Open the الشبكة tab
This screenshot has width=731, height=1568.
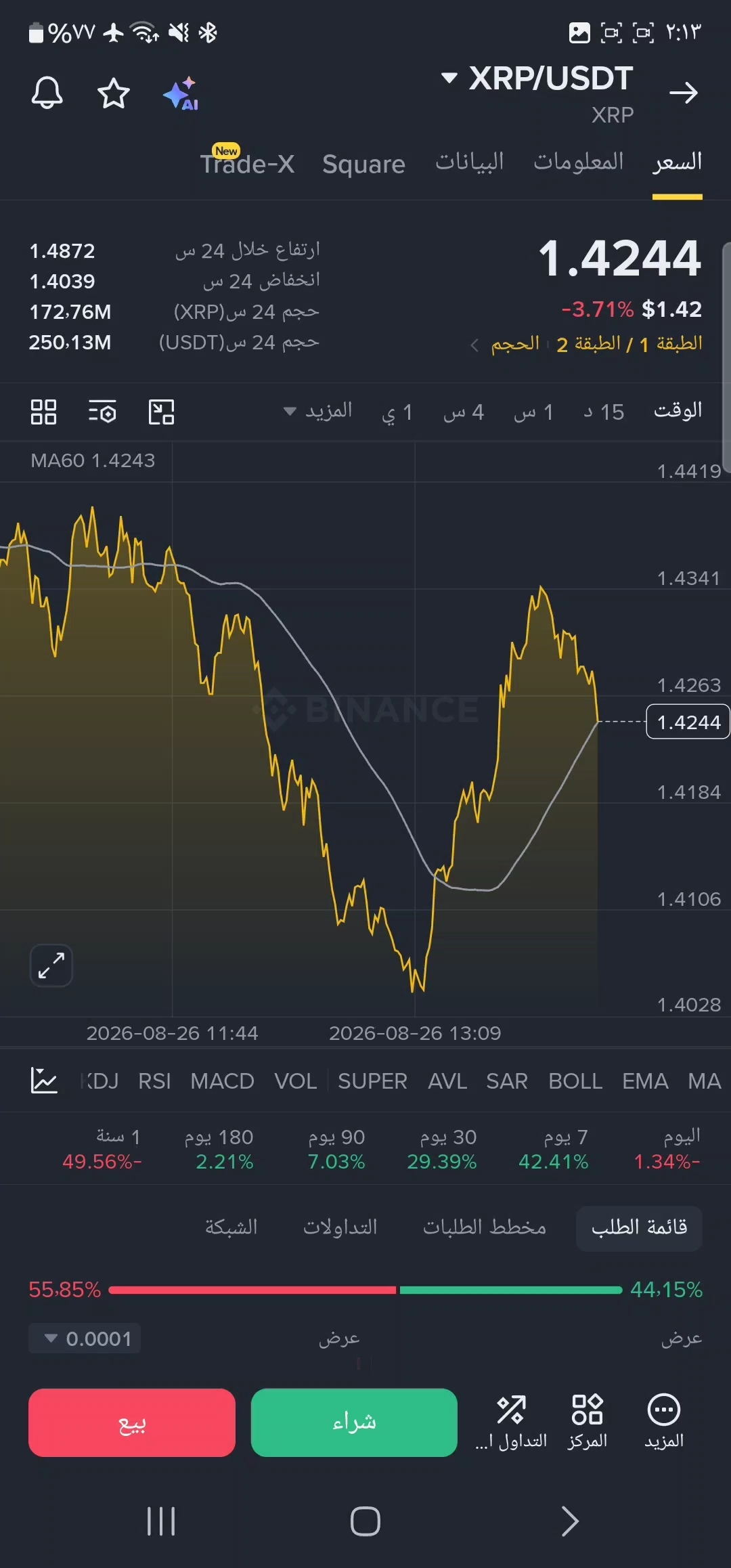coord(231,1227)
